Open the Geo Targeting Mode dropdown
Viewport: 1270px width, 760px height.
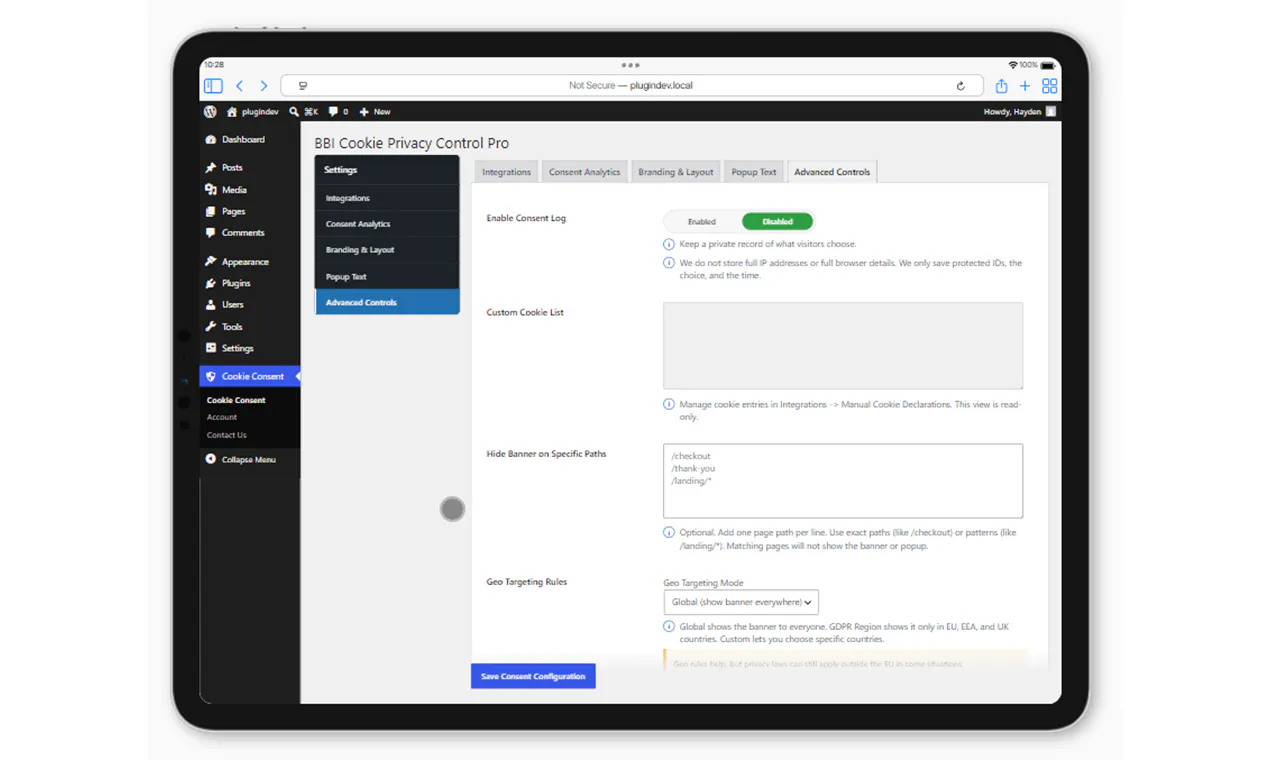741,602
